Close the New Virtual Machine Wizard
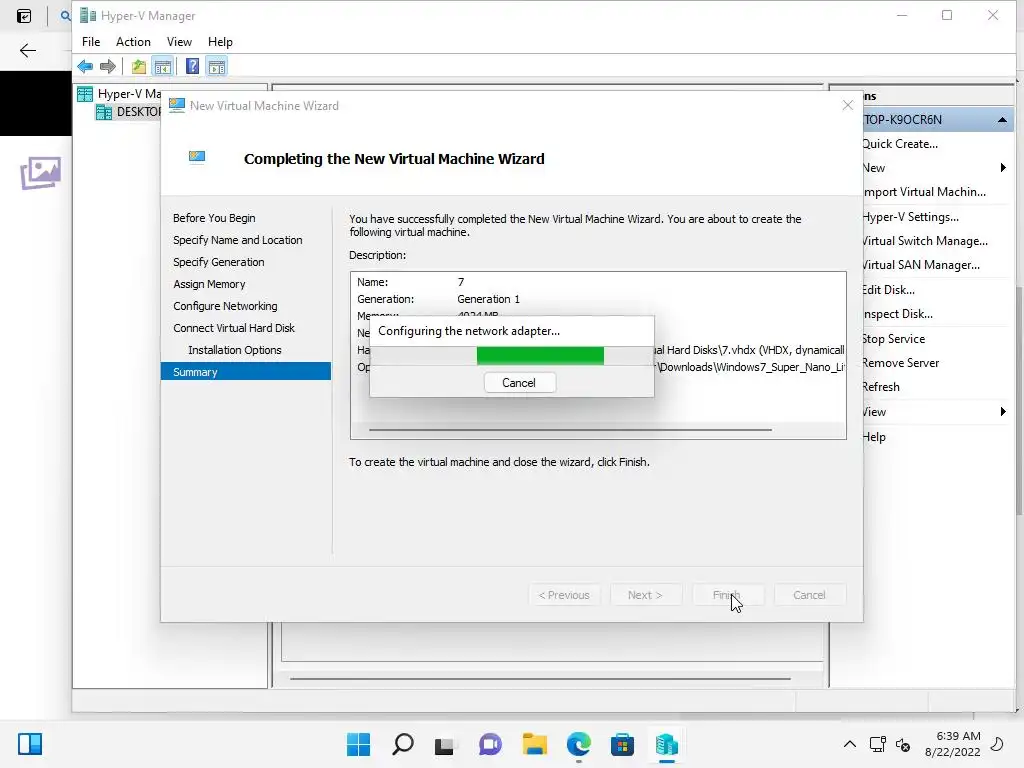 [848, 105]
